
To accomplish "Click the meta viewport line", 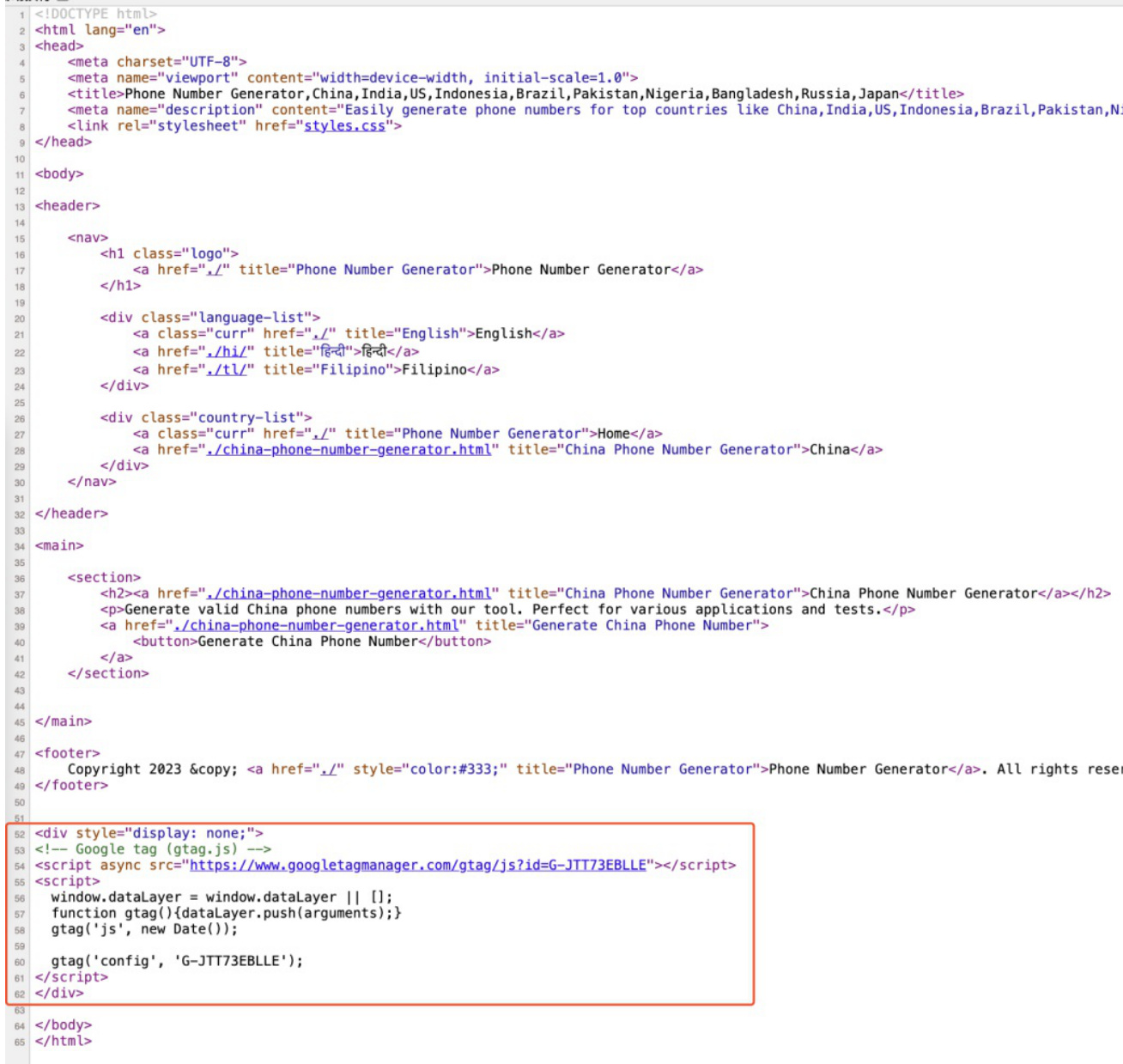I will coord(353,78).
